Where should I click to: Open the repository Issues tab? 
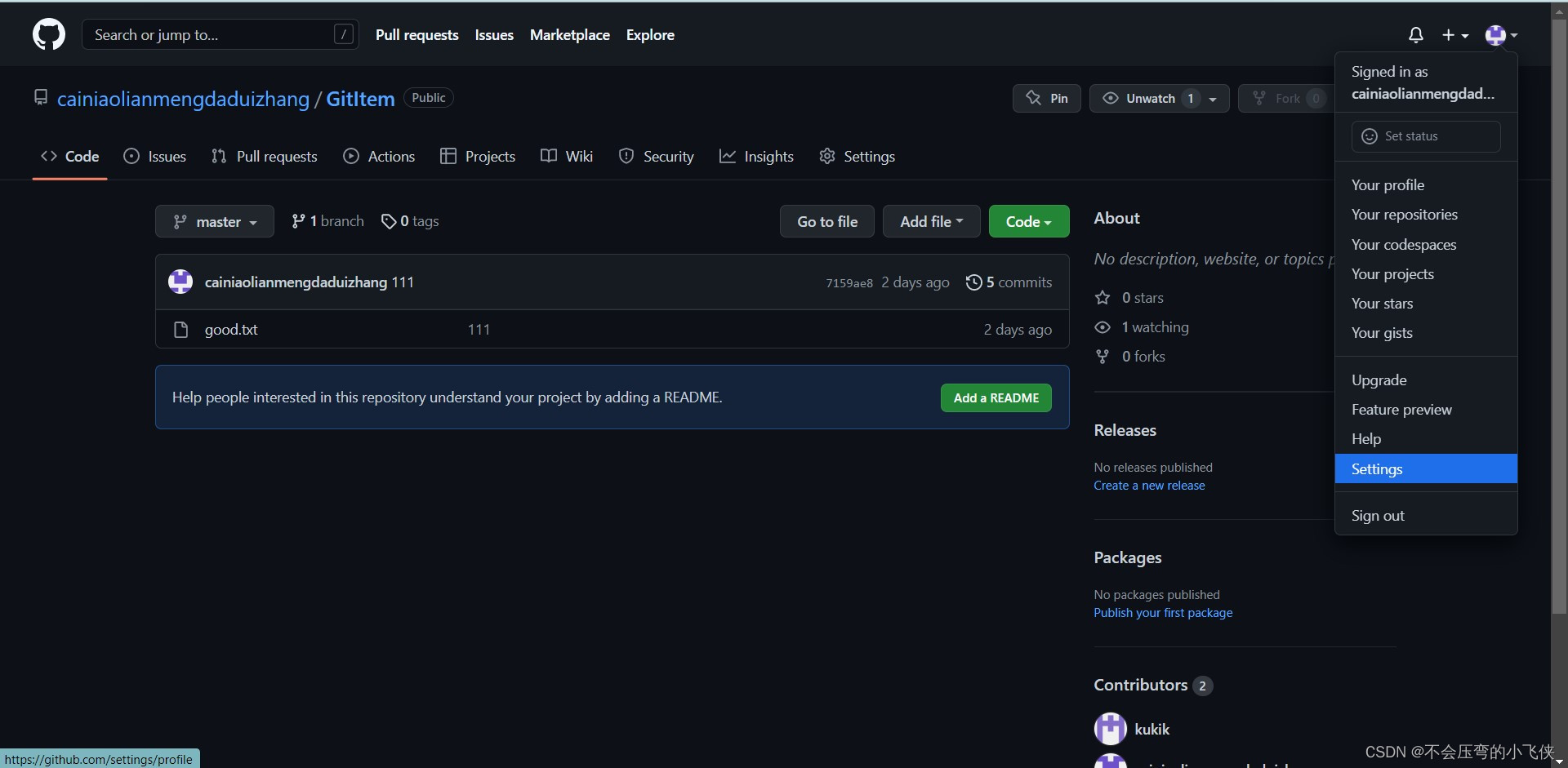tap(154, 157)
